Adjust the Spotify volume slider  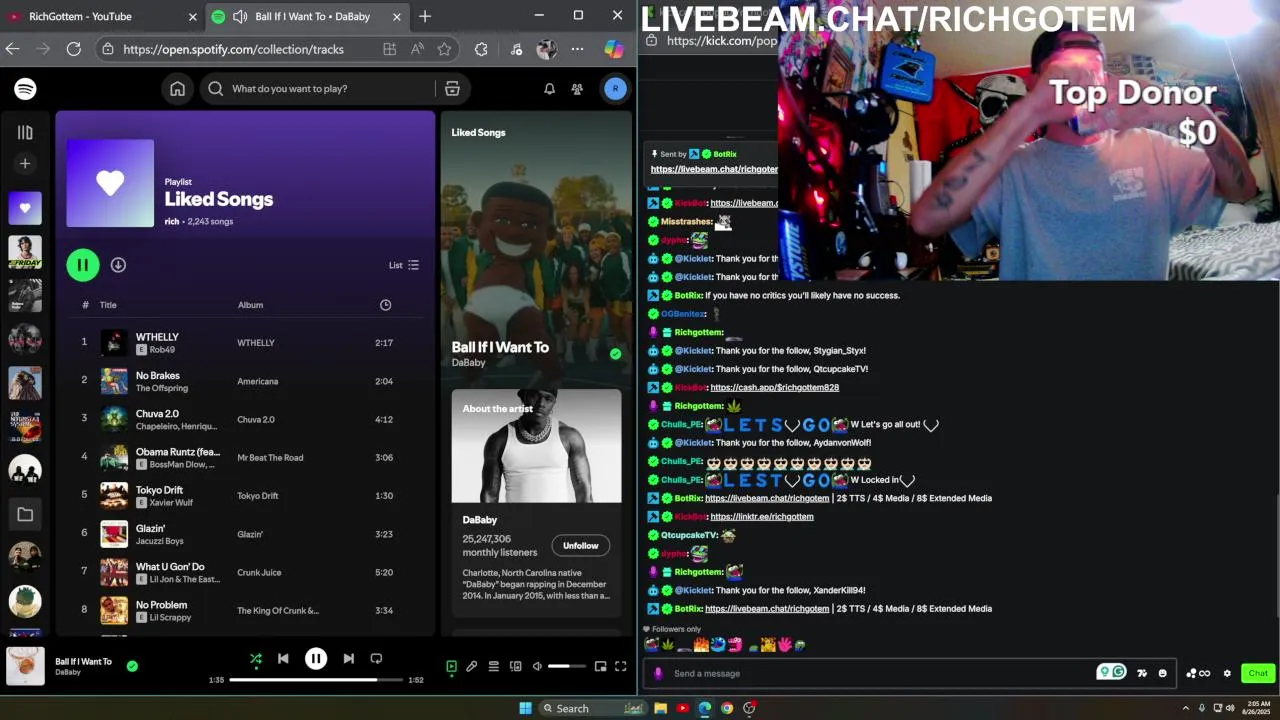(567, 666)
